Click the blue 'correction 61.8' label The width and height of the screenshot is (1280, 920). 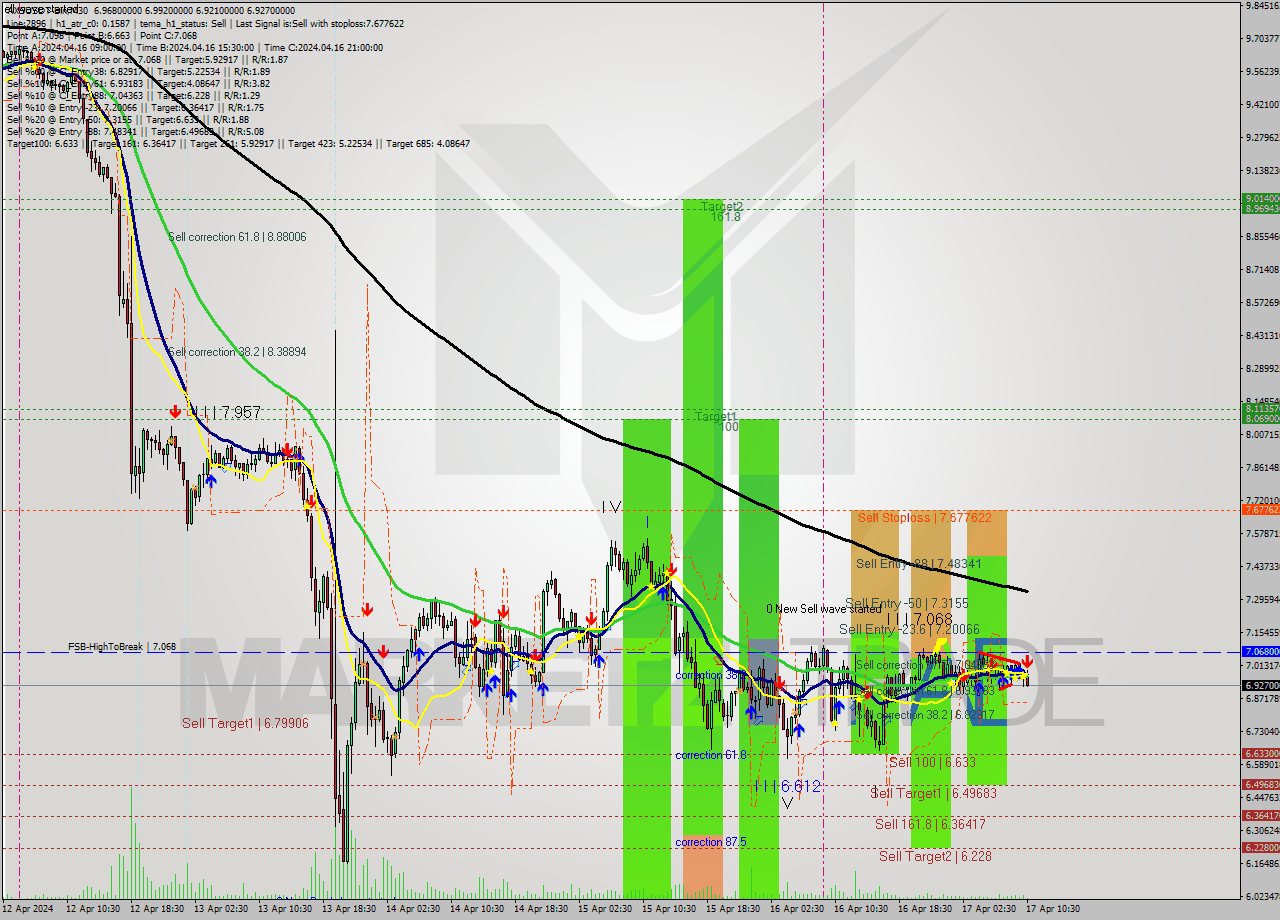(x=711, y=755)
